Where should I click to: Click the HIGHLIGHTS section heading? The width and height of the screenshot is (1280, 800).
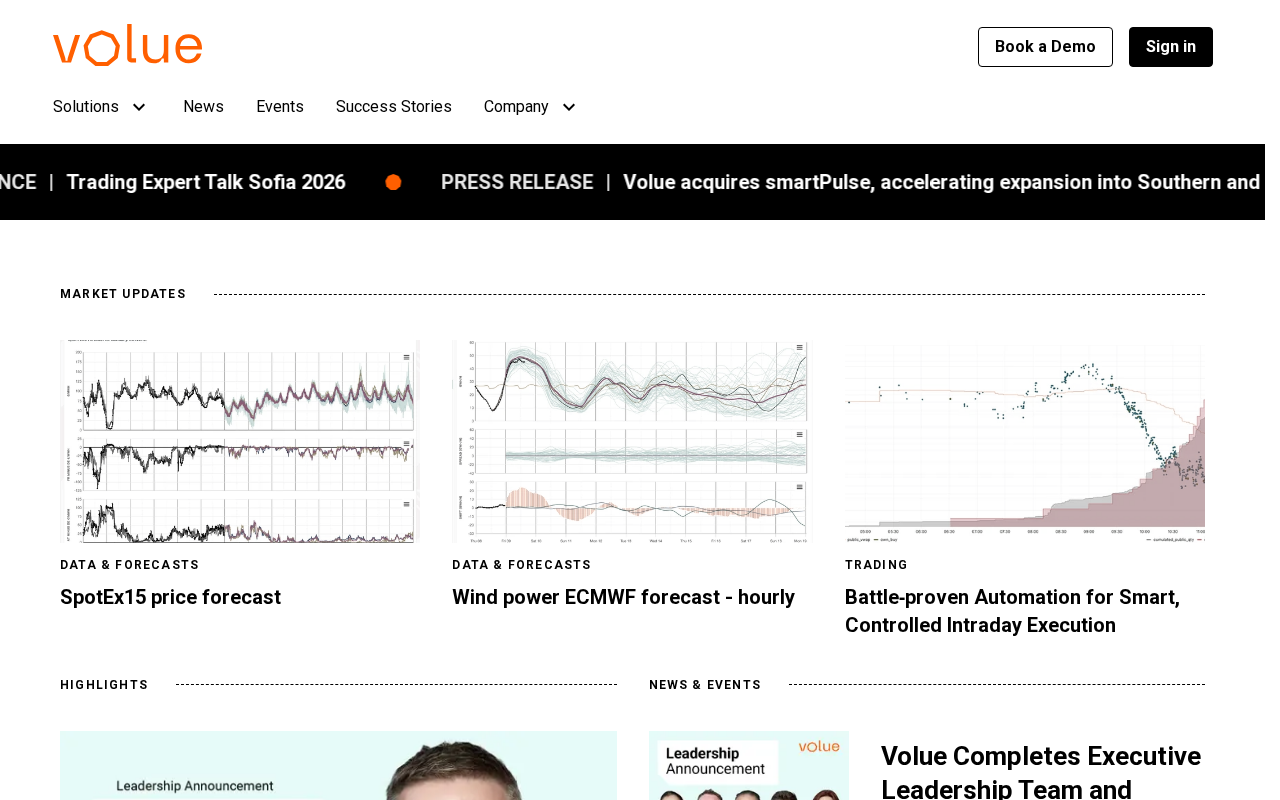click(x=104, y=685)
